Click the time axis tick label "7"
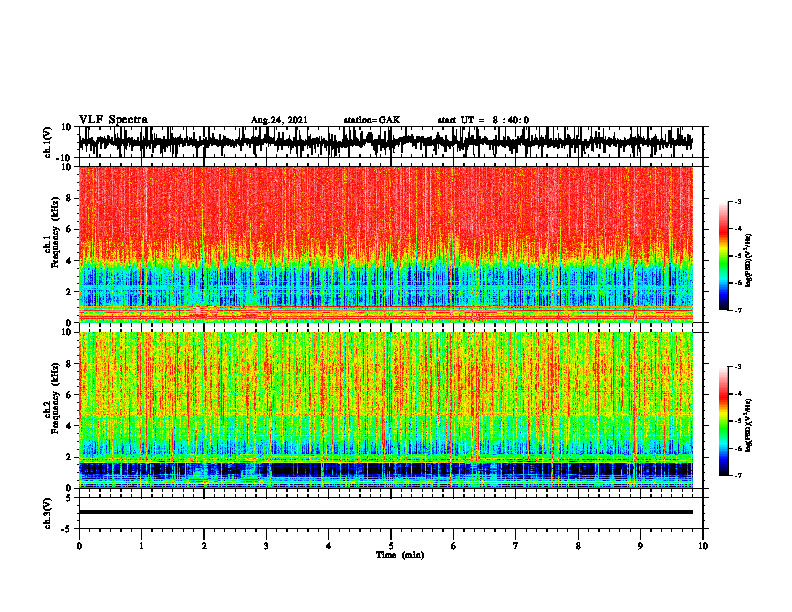792x612 pixels. [x=516, y=546]
